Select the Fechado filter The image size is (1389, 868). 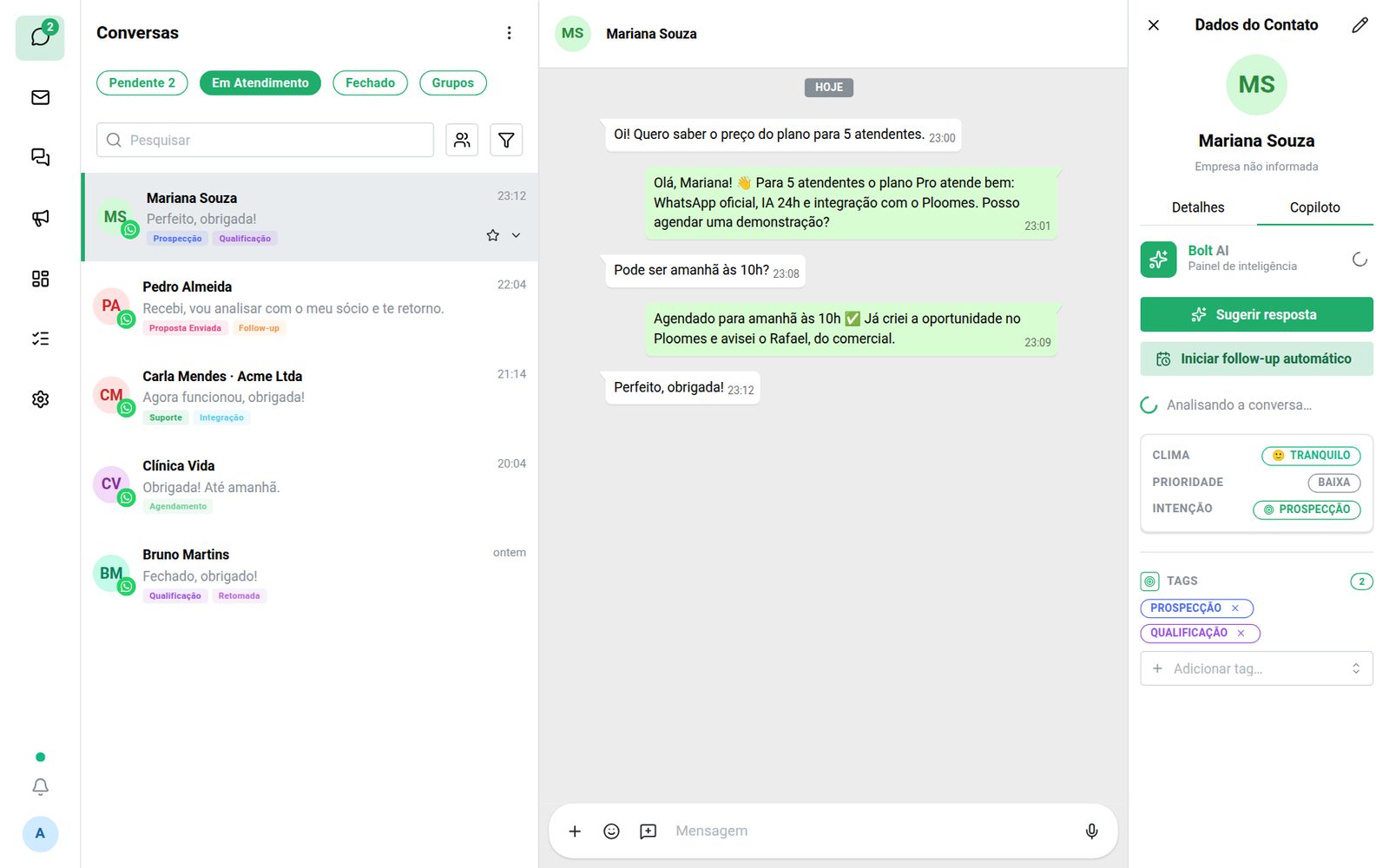click(370, 83)
